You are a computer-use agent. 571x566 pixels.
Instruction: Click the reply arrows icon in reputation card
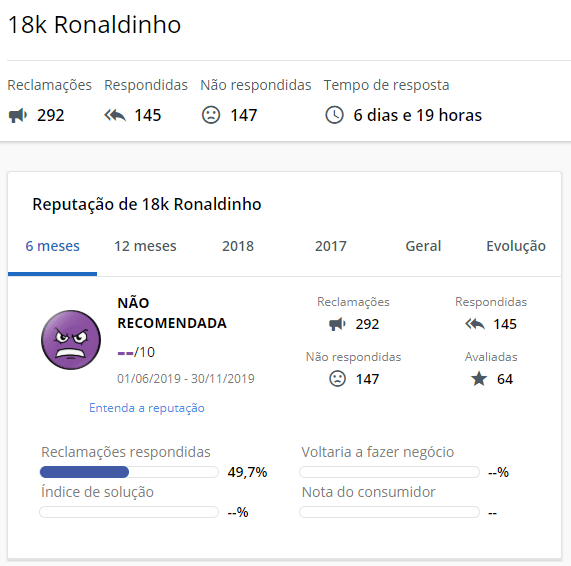tap(475, 324)
